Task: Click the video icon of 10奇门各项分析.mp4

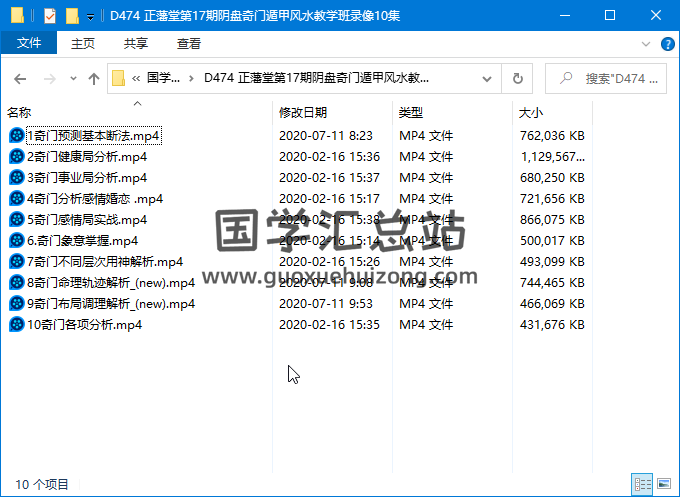Action: pos(16,325)
